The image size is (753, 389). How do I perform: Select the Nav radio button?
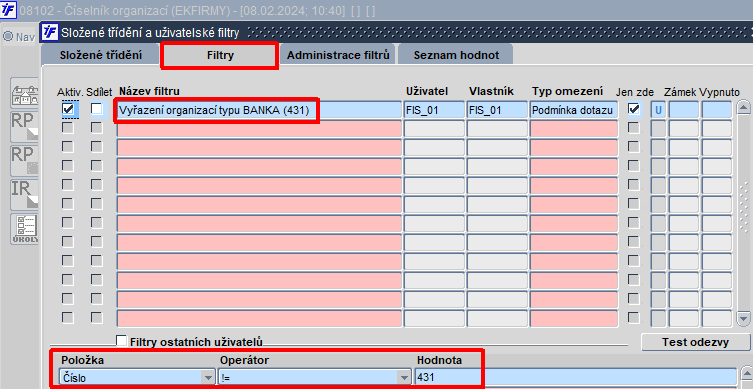tap(8, 36)
